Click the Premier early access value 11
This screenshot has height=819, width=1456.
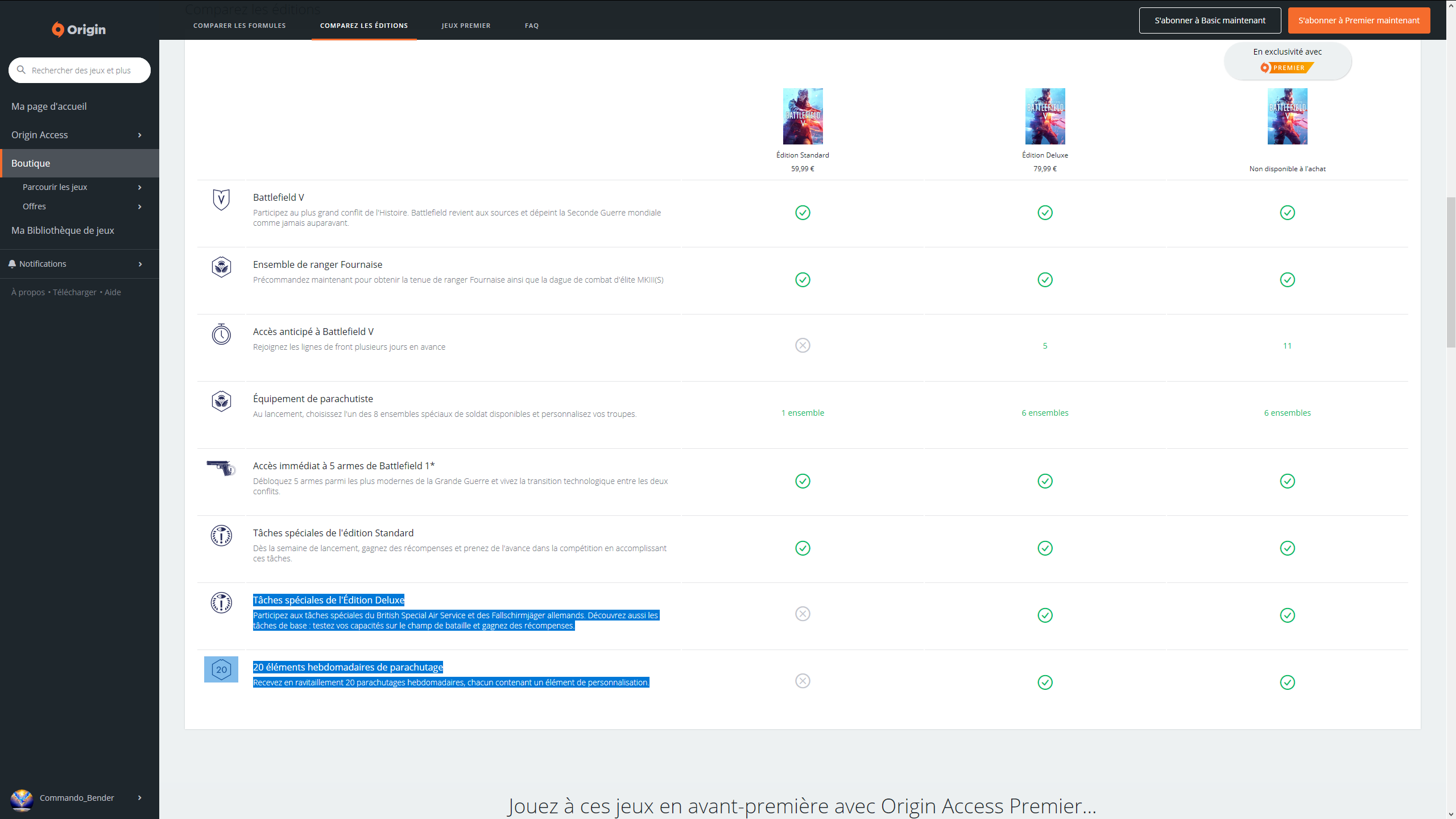(1287, 346)
